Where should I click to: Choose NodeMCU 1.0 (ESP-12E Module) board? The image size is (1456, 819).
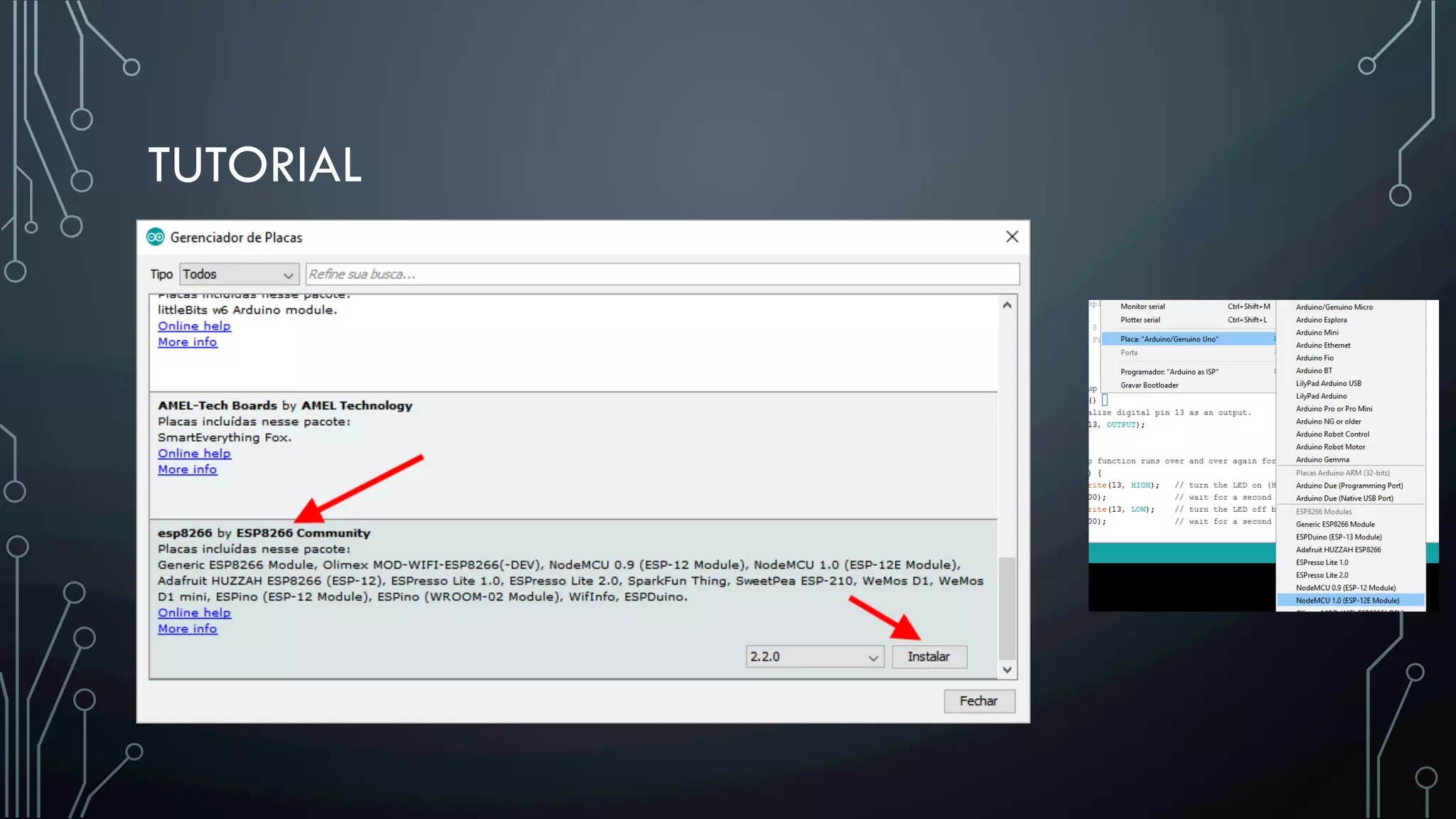pyautogui.click(x=1347, y=601)
